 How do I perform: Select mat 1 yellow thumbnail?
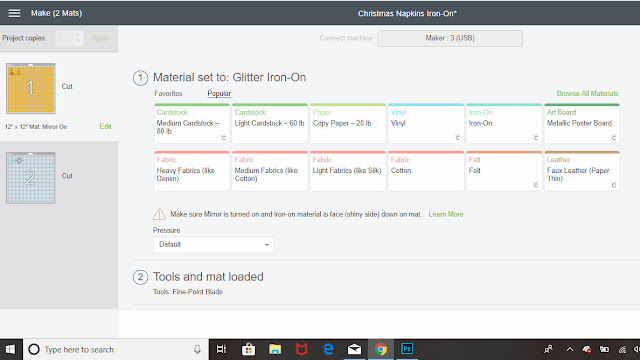coord(31,89)
